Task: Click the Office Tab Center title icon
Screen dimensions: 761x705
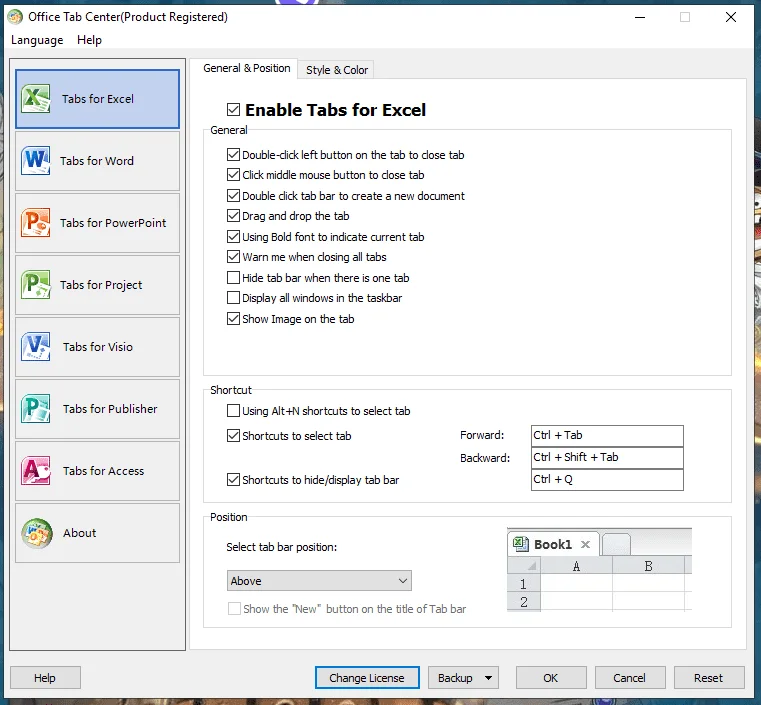Action: (15, 17)
